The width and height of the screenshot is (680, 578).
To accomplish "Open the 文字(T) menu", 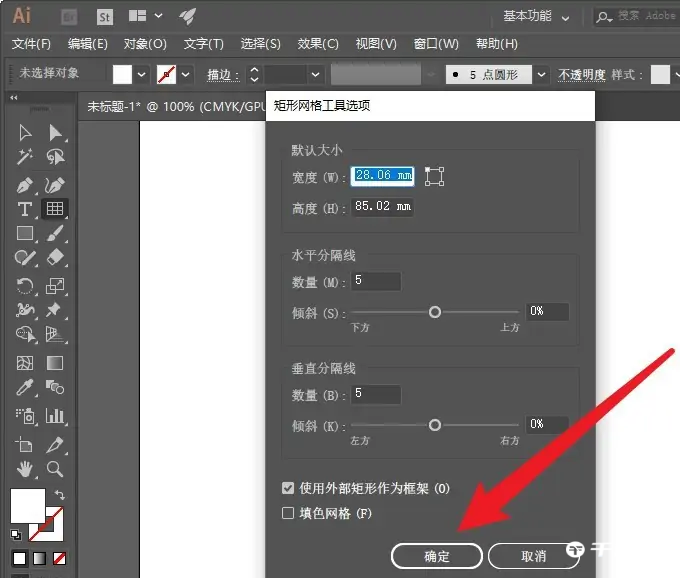I will click(x=203, y=44).
